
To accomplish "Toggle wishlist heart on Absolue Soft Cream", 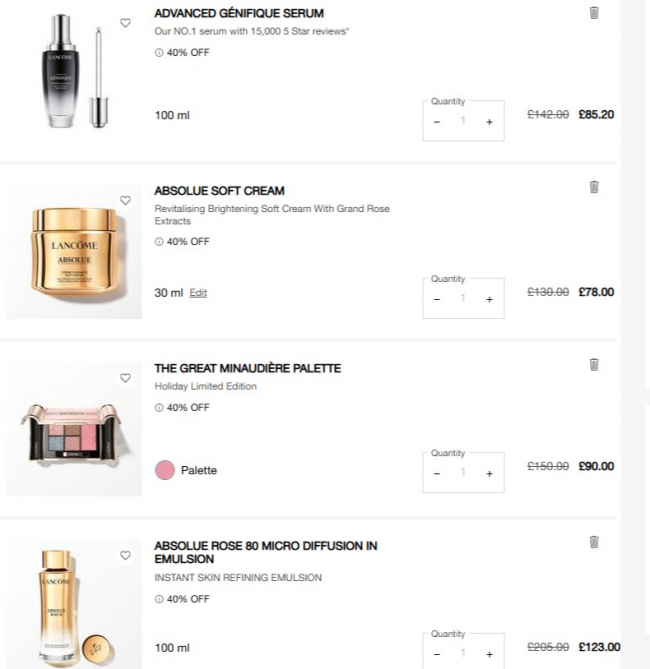I will [125, 200].
